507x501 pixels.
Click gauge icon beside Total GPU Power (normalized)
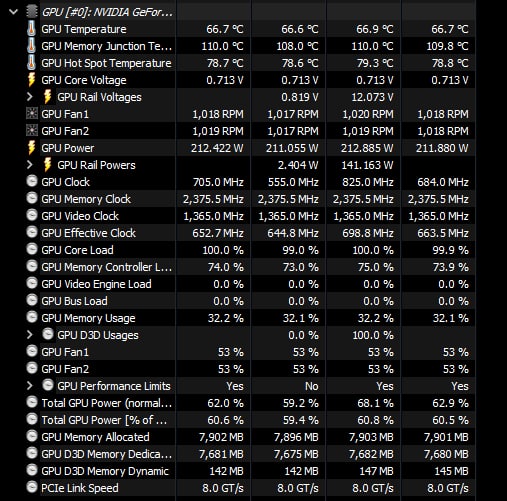tap(32, 402)
